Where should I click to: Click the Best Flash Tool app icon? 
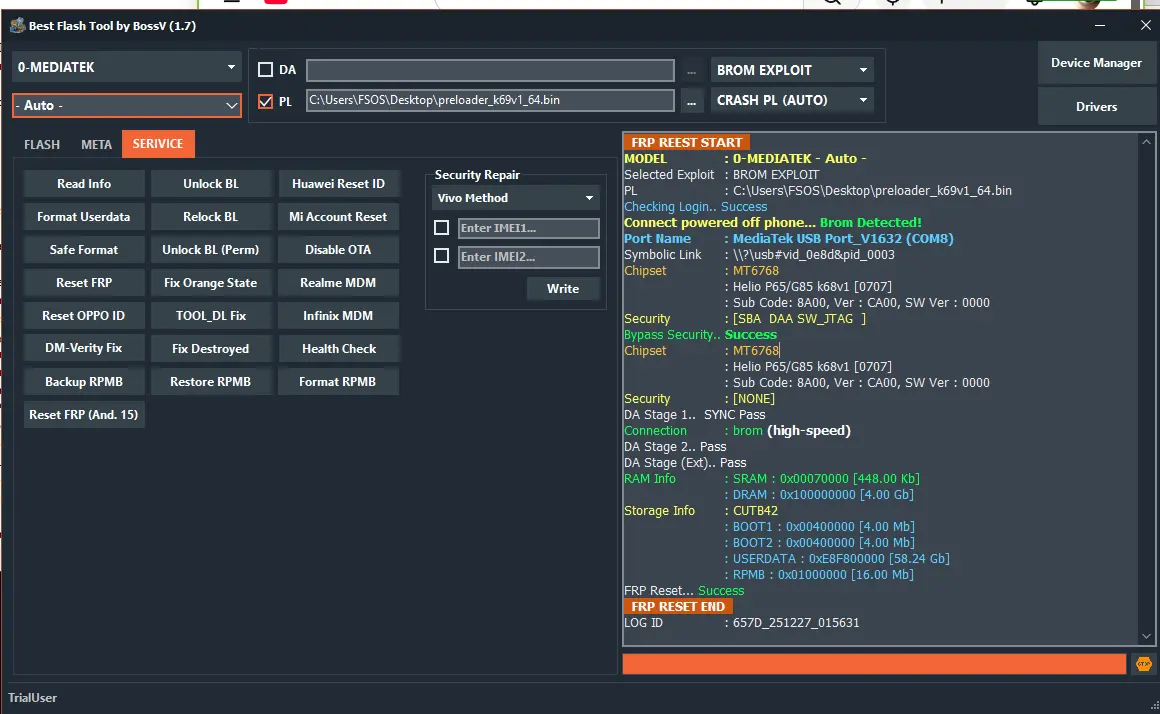tap(17, 26)
